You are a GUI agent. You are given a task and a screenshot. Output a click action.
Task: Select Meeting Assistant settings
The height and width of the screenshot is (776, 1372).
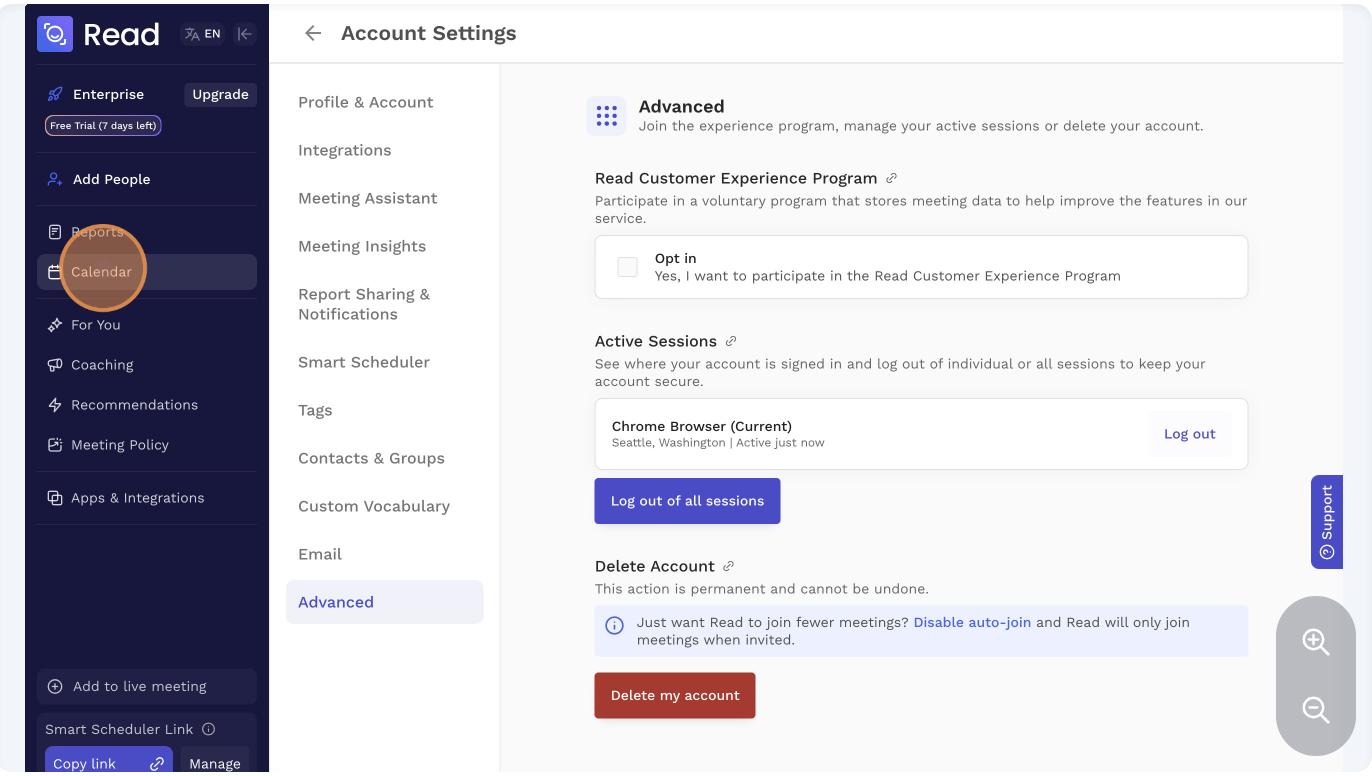pyautogui.click(x=368, y=198)
